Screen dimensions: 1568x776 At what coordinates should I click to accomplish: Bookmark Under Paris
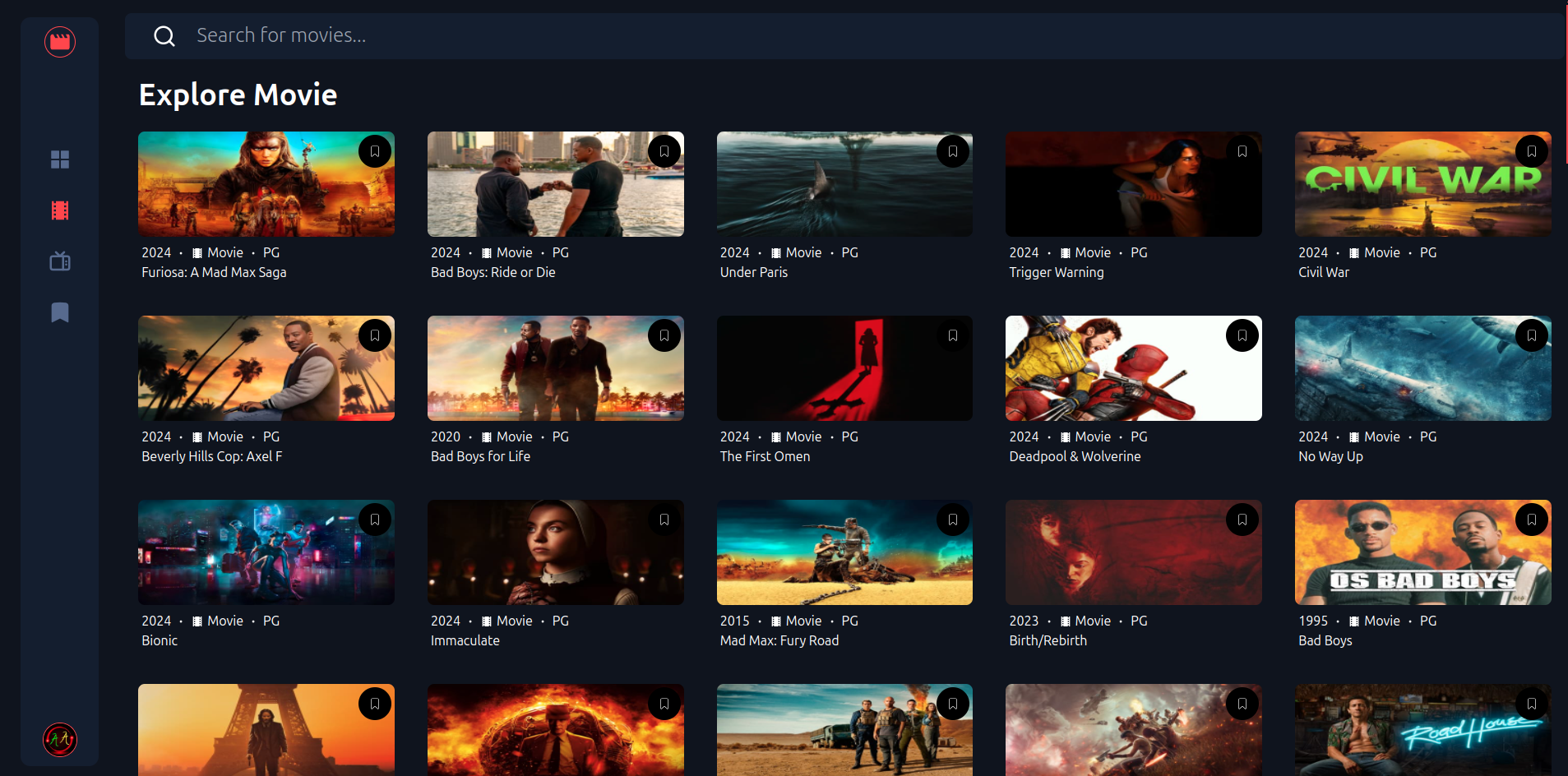pos(953,151)
